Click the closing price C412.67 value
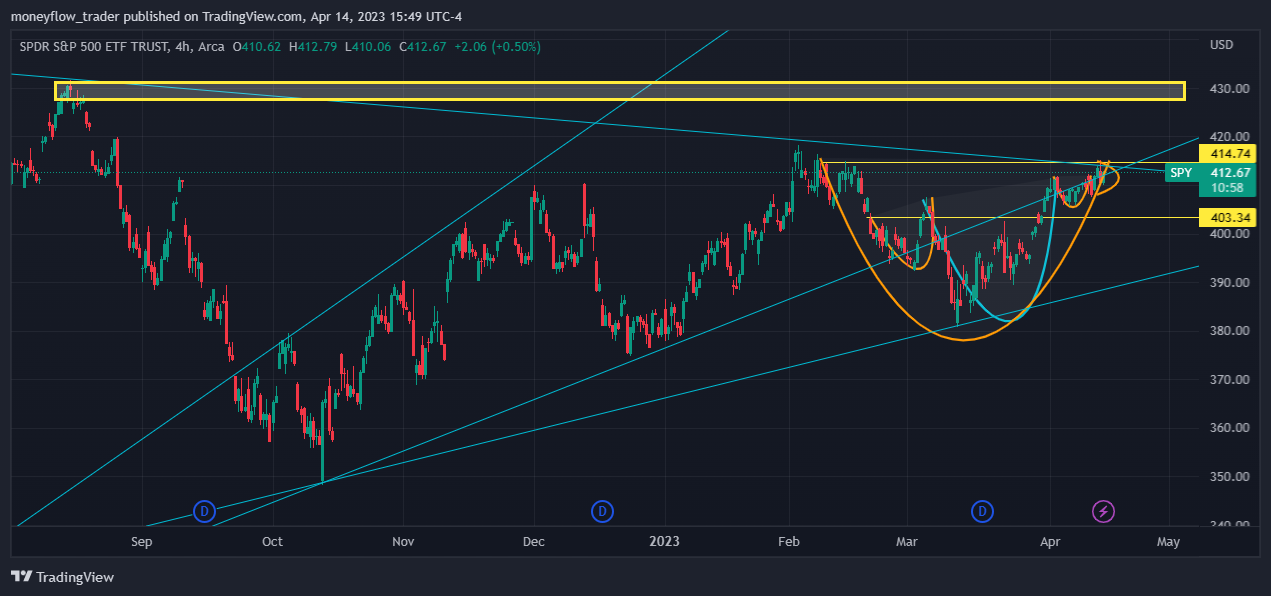The image size is (1271, 596). click(425, 46)
